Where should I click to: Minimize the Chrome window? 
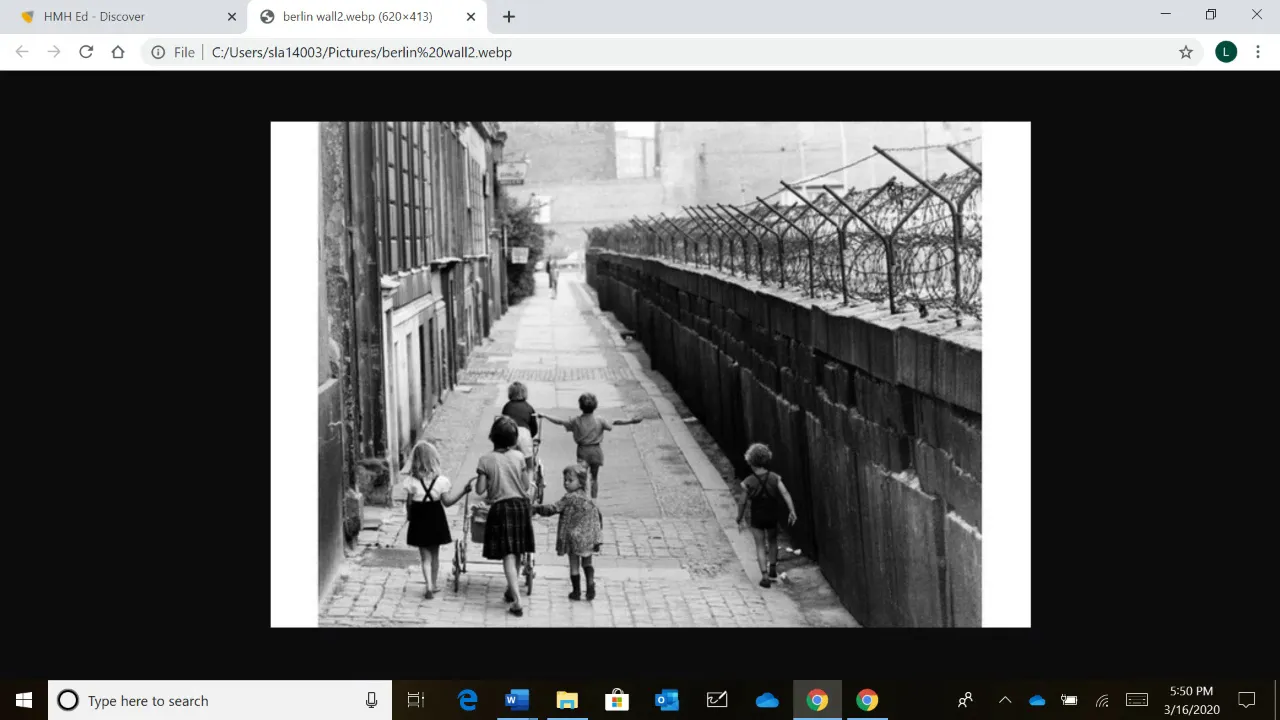coord(1165,14)
